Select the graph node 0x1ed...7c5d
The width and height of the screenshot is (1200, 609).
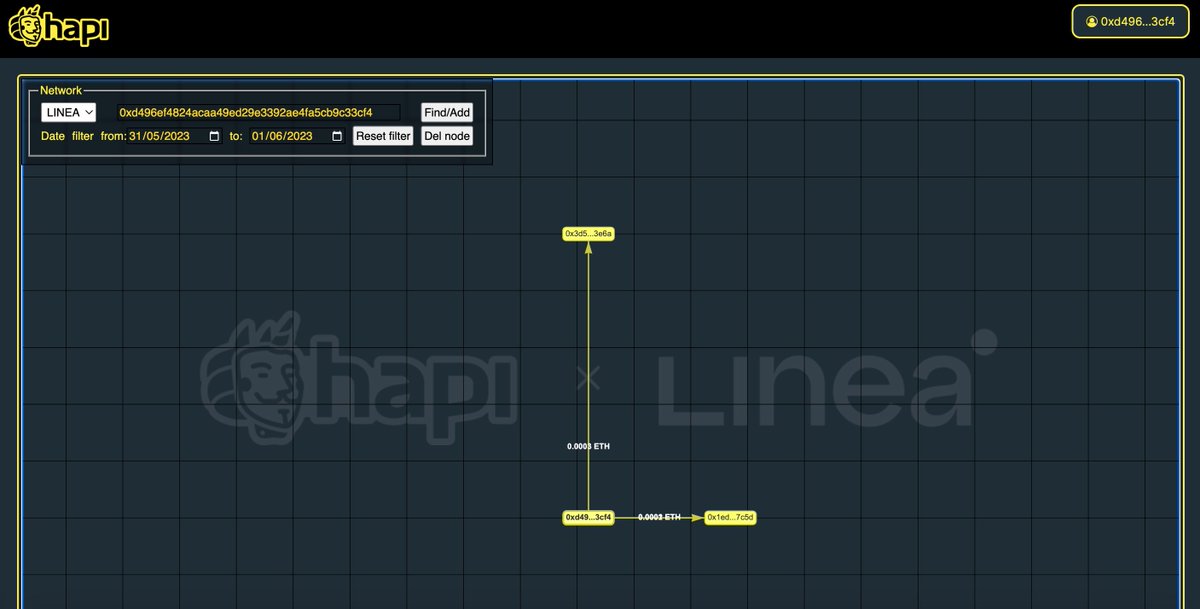(x=730, y=517)
